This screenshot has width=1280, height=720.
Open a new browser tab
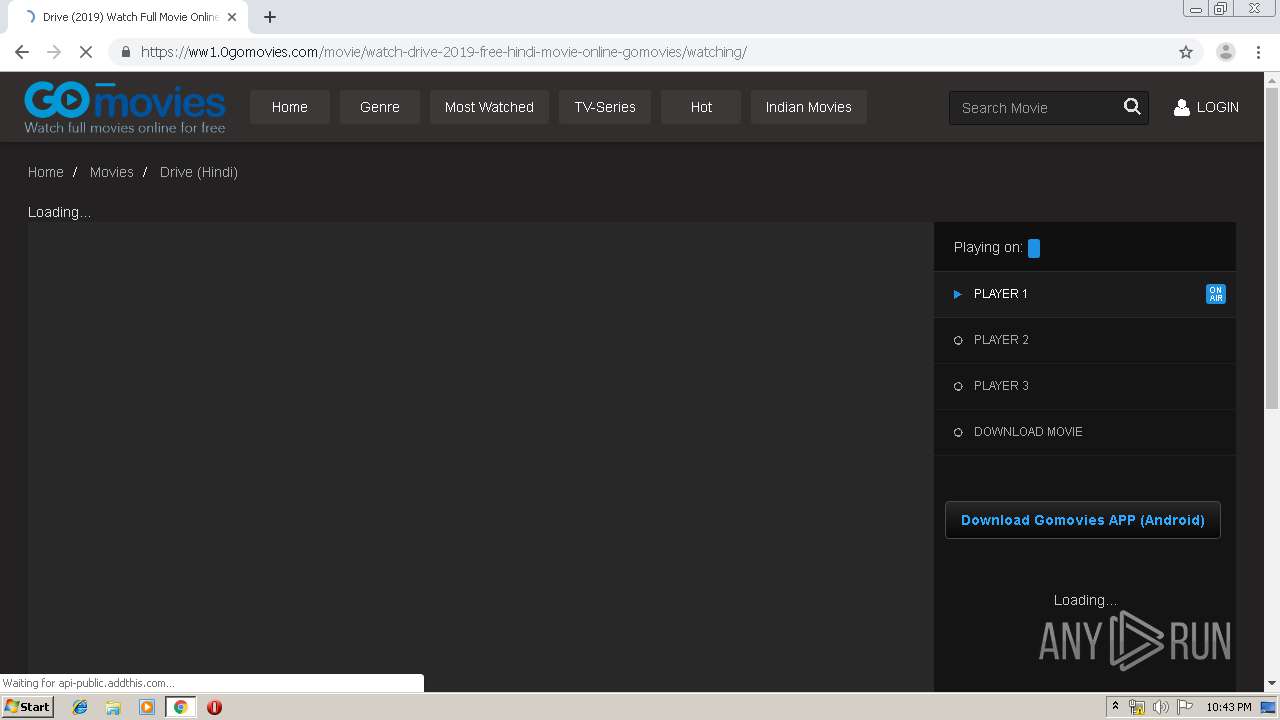pyautogui.click(x=269, y=17)
